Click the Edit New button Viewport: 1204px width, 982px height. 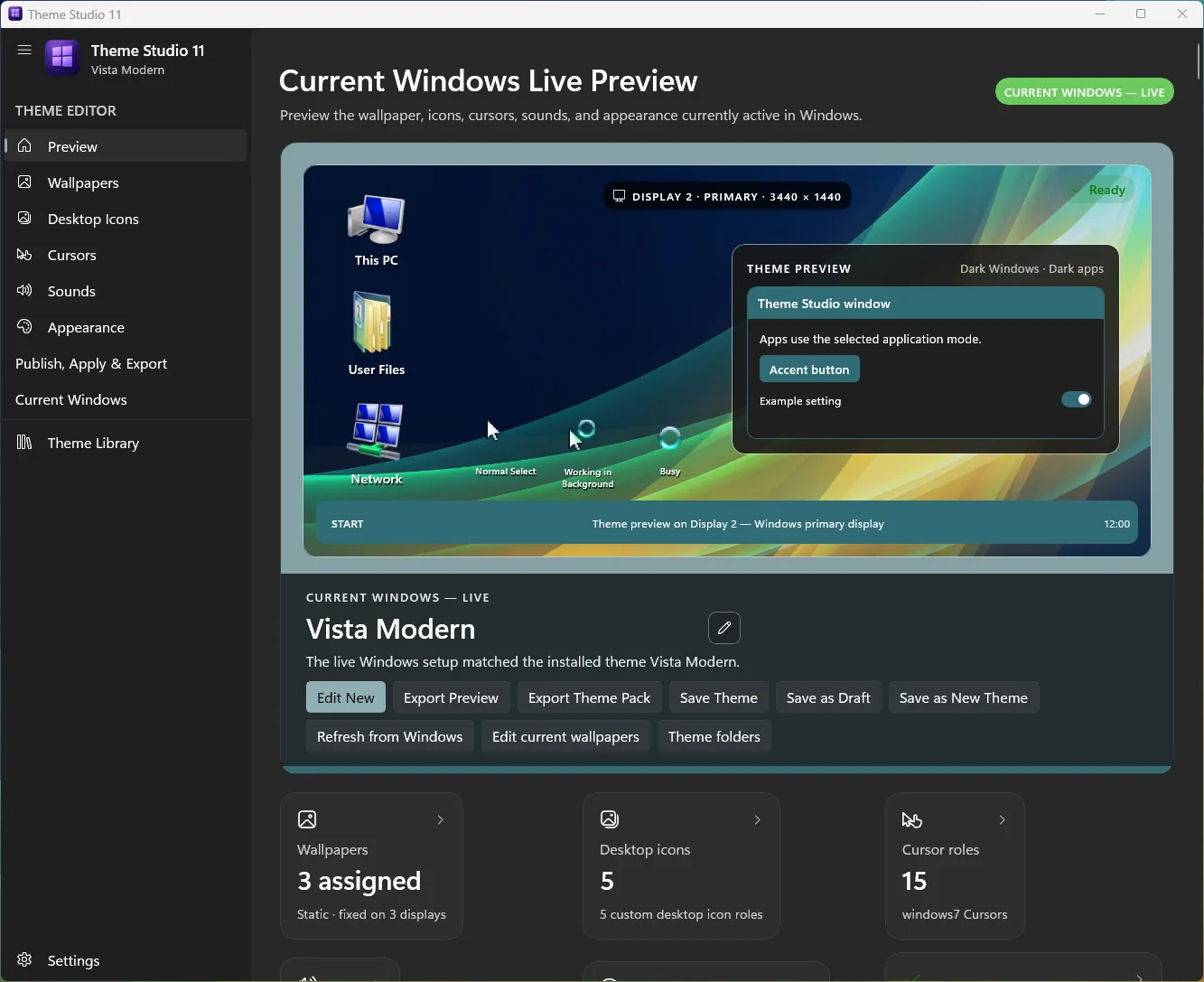click(x=346, y=697)
